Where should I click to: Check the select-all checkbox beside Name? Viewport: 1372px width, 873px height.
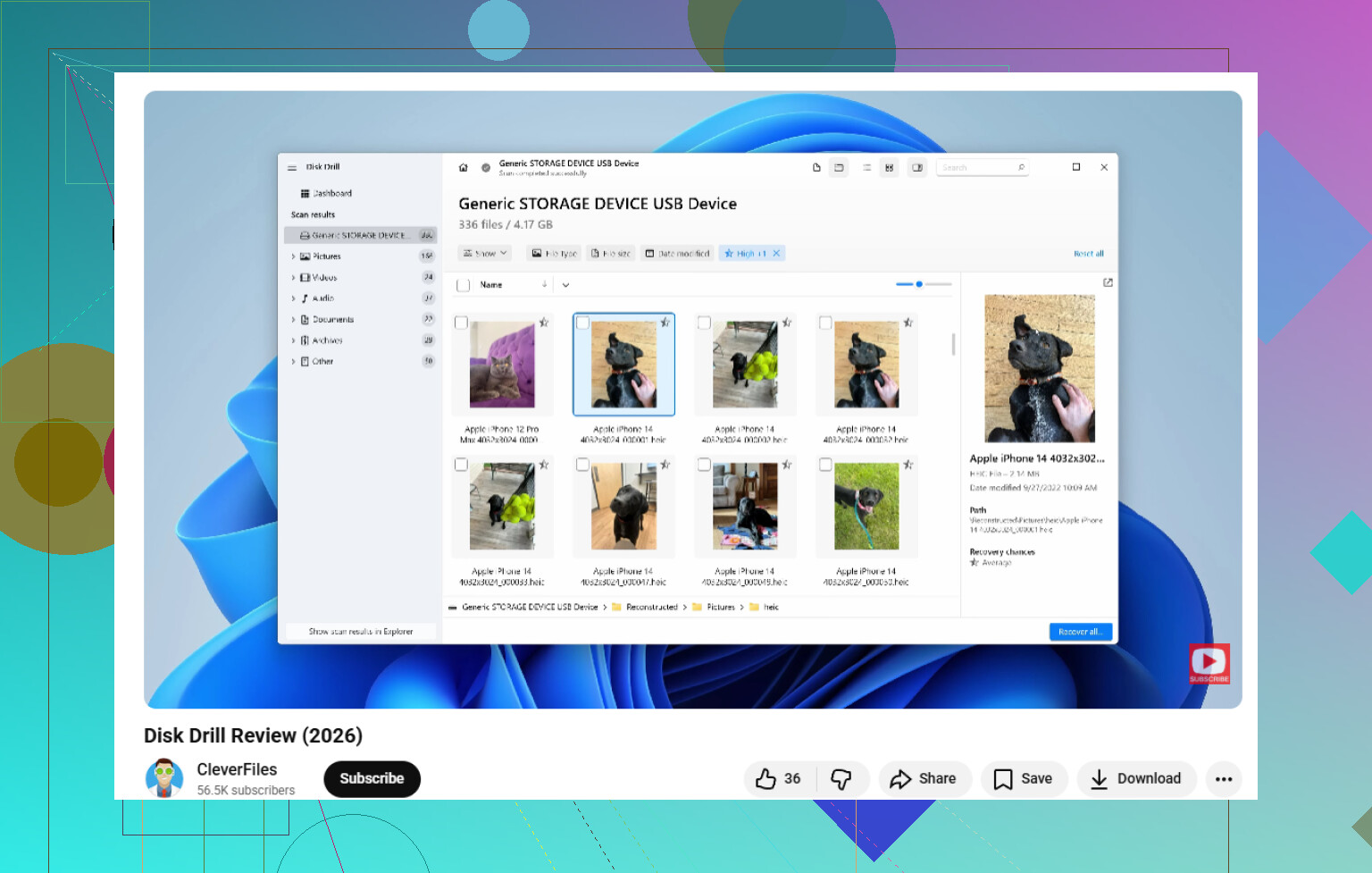click(463, 286)
